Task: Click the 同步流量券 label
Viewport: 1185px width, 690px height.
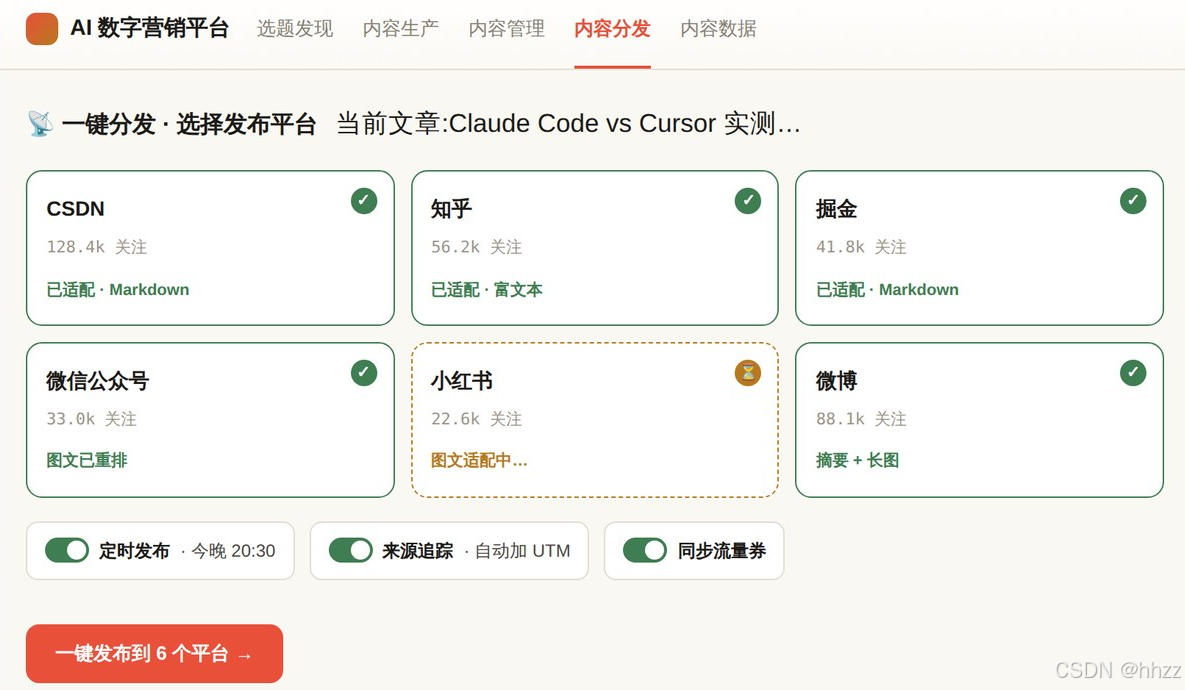Action: (722, 551)
